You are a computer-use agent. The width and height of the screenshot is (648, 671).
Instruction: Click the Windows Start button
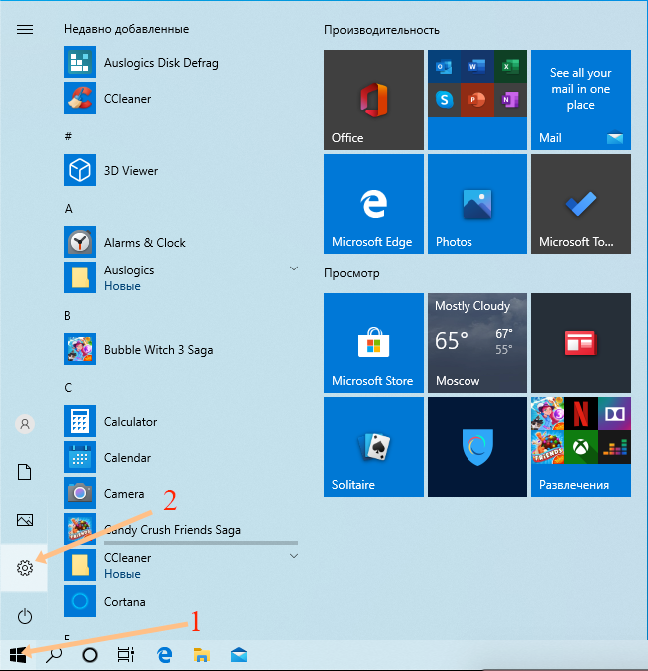click(18, 655)
